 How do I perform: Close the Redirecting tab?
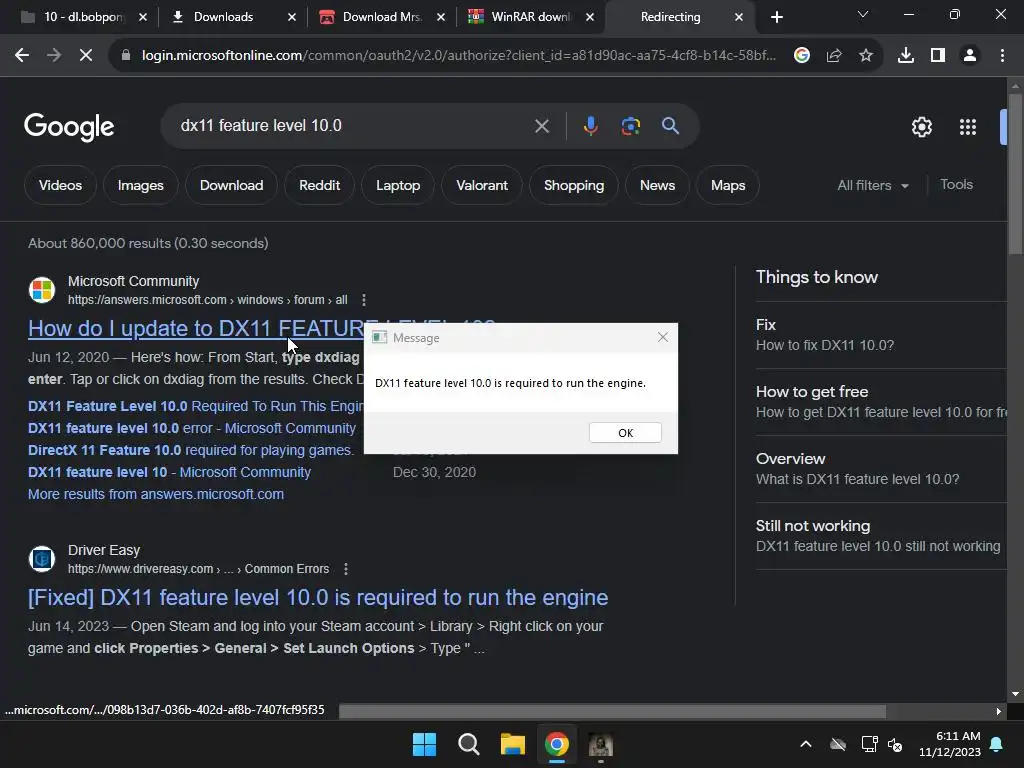(739, 17)
